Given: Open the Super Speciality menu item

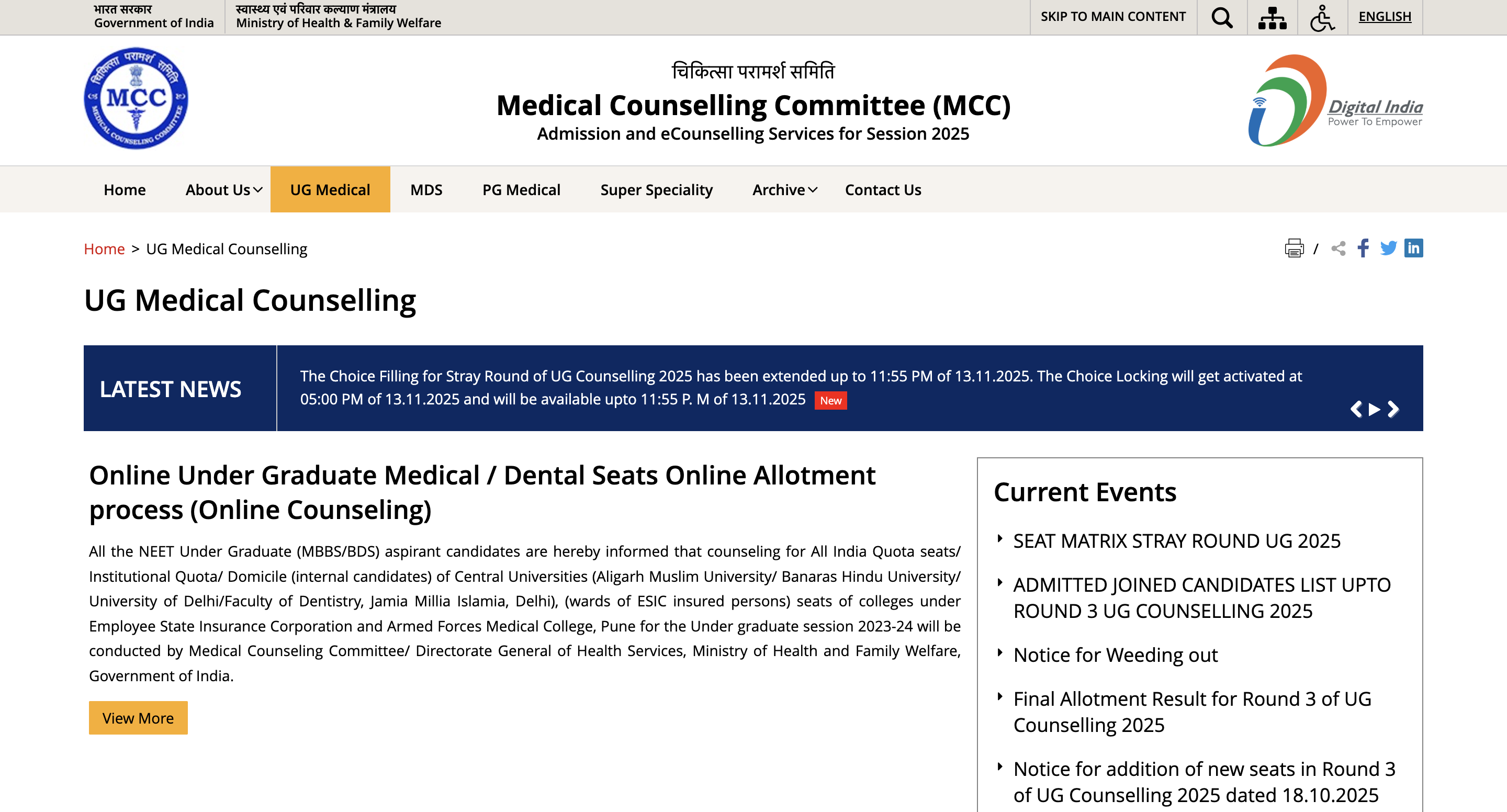Looking at the screenshot, I should (656, 189).
